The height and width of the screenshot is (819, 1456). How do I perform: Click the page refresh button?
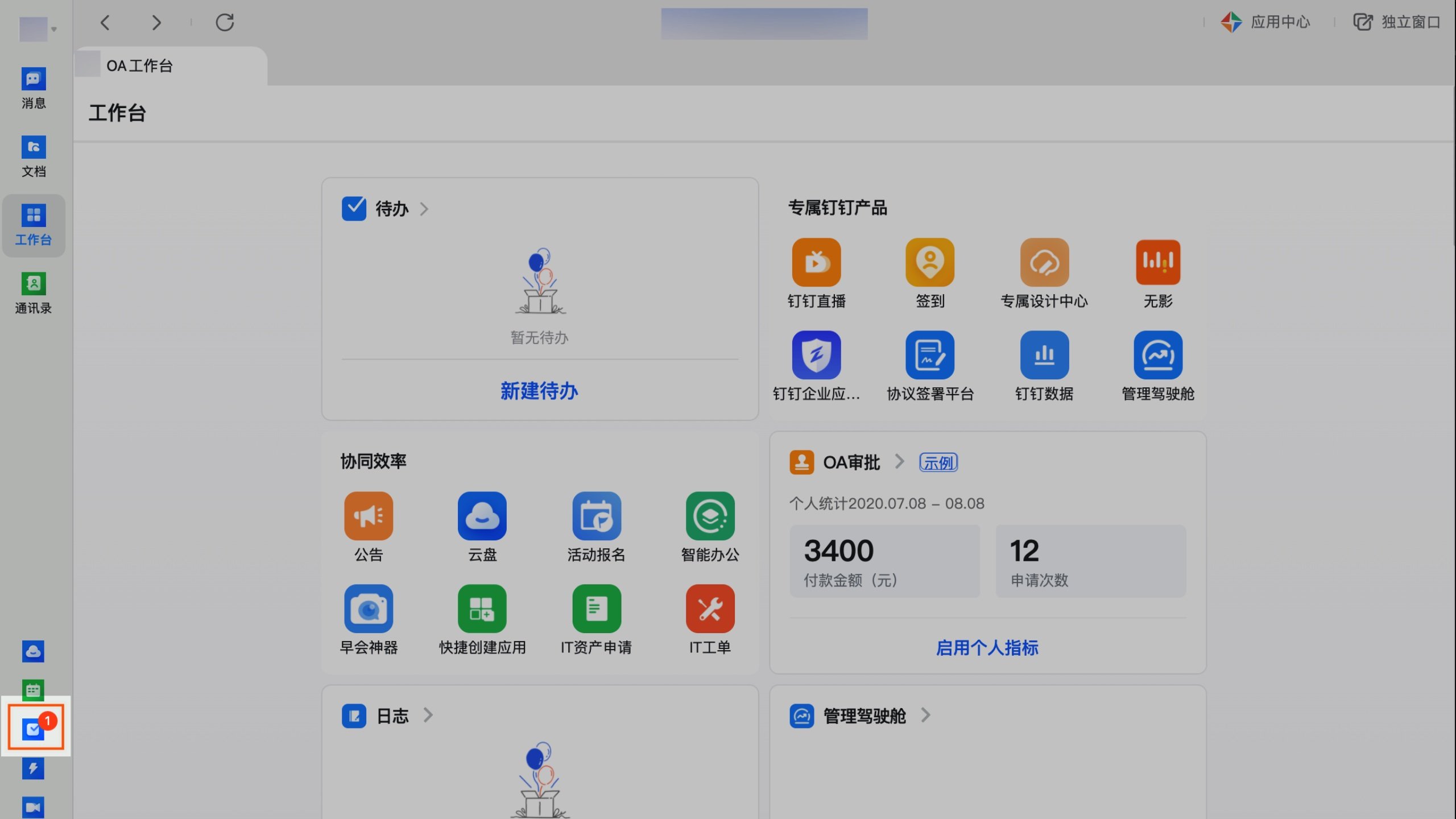click(225, 22)
